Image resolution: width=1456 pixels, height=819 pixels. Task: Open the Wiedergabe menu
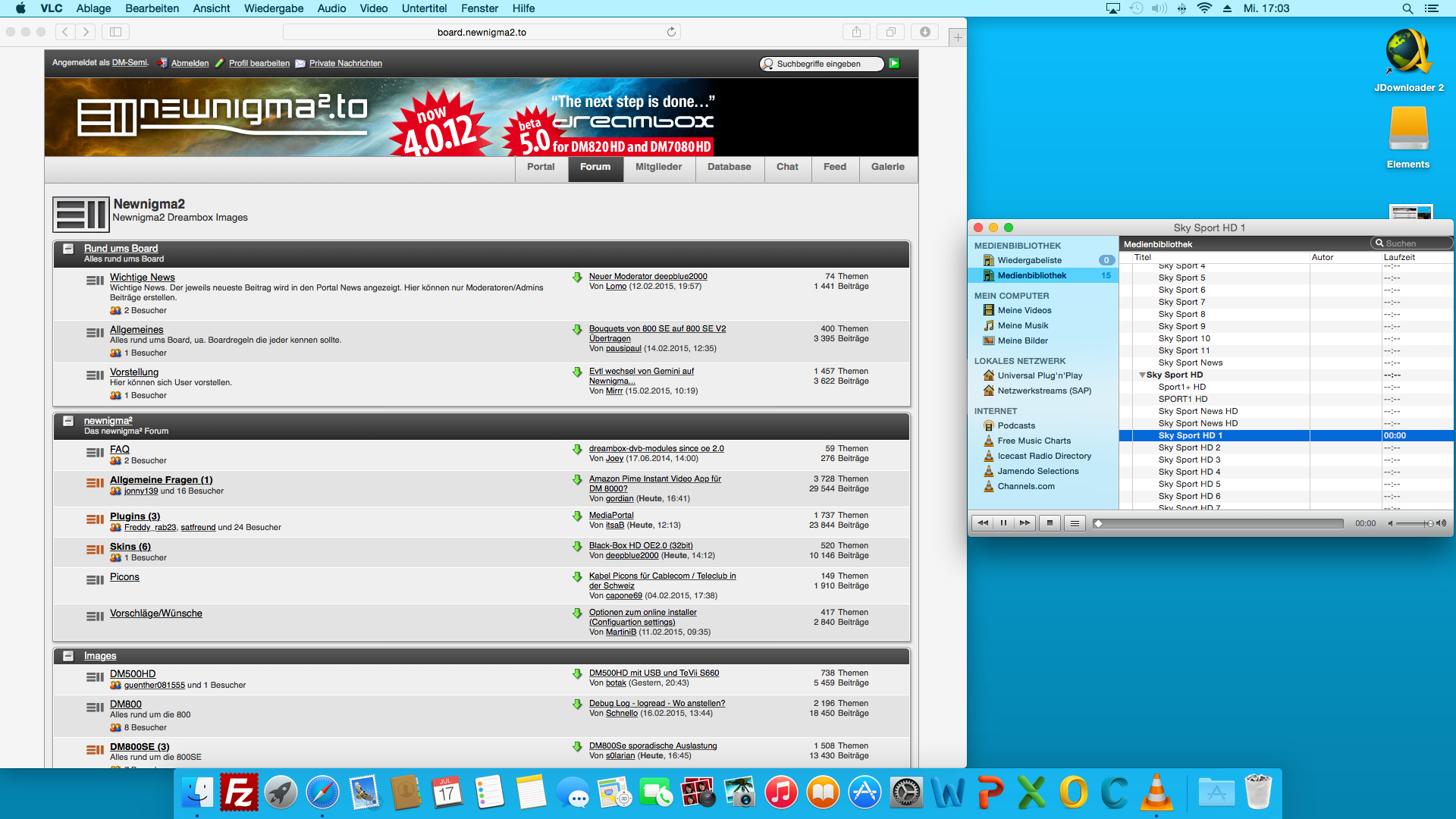tap(273, 8)
